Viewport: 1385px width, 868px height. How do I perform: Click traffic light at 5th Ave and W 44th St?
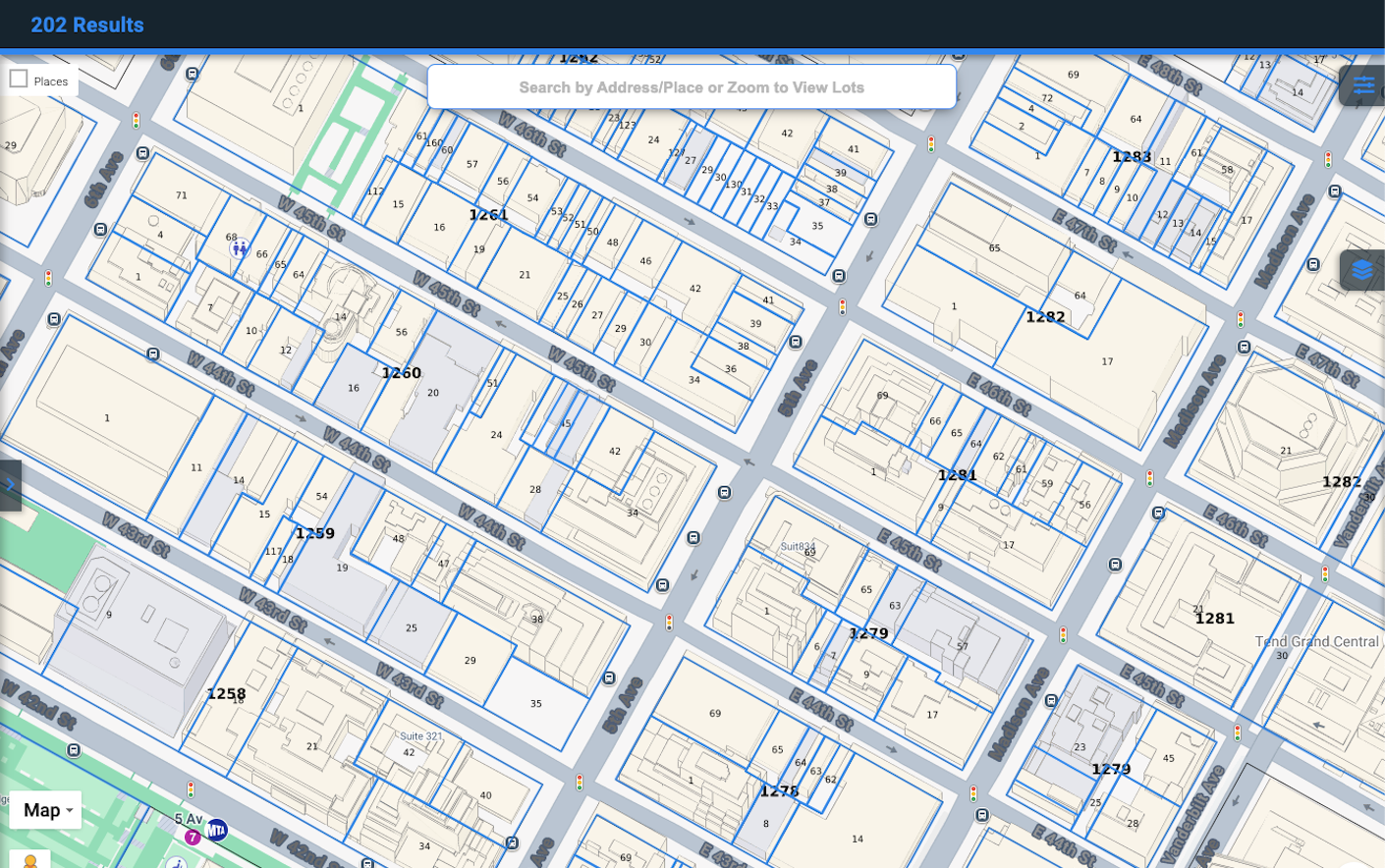click(669, 623)
